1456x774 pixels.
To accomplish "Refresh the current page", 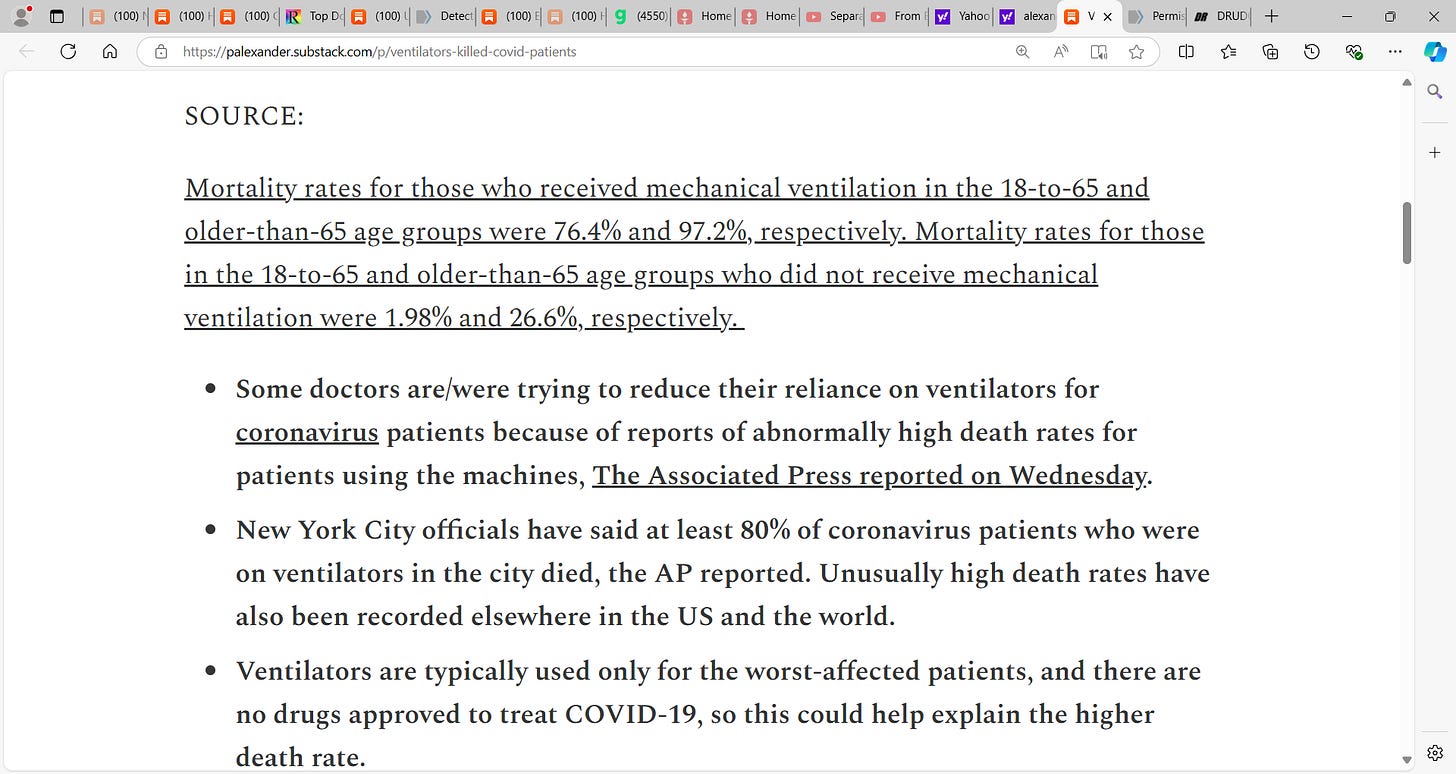I will tap(68, 52).
